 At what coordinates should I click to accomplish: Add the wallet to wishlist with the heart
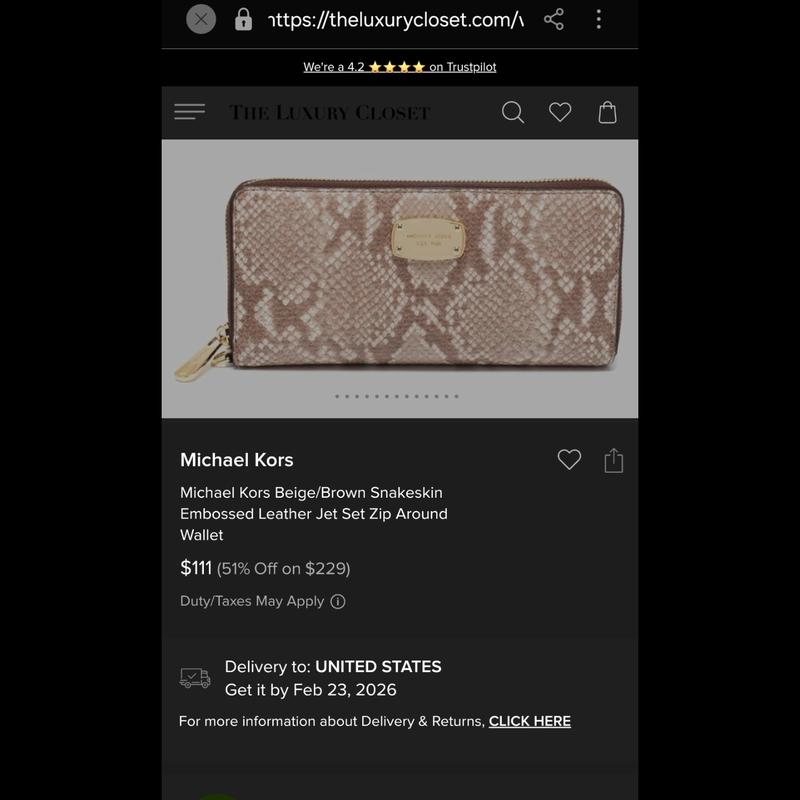pos(569,460)
